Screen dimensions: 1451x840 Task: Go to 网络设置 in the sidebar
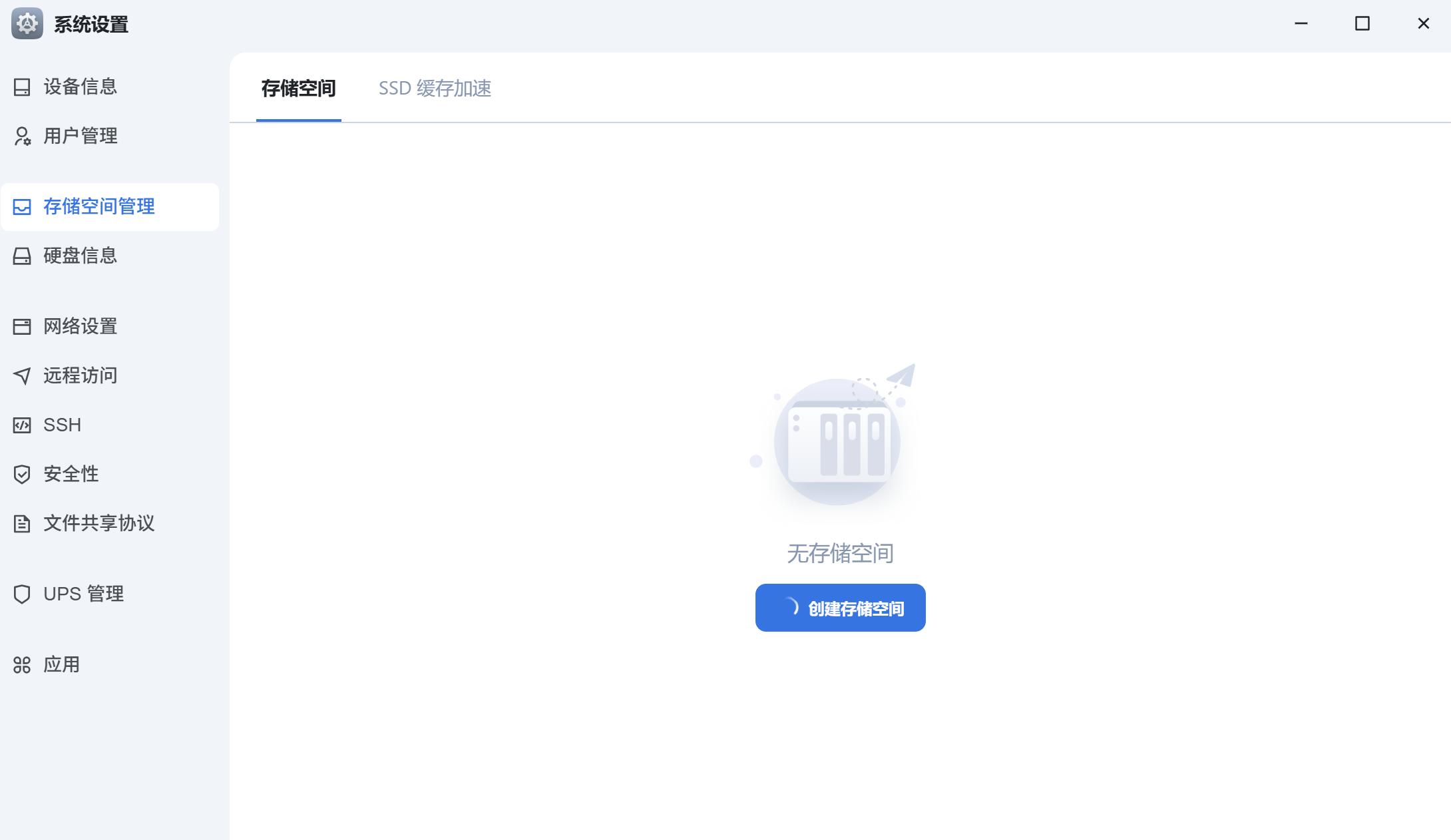tap(80, 327)
